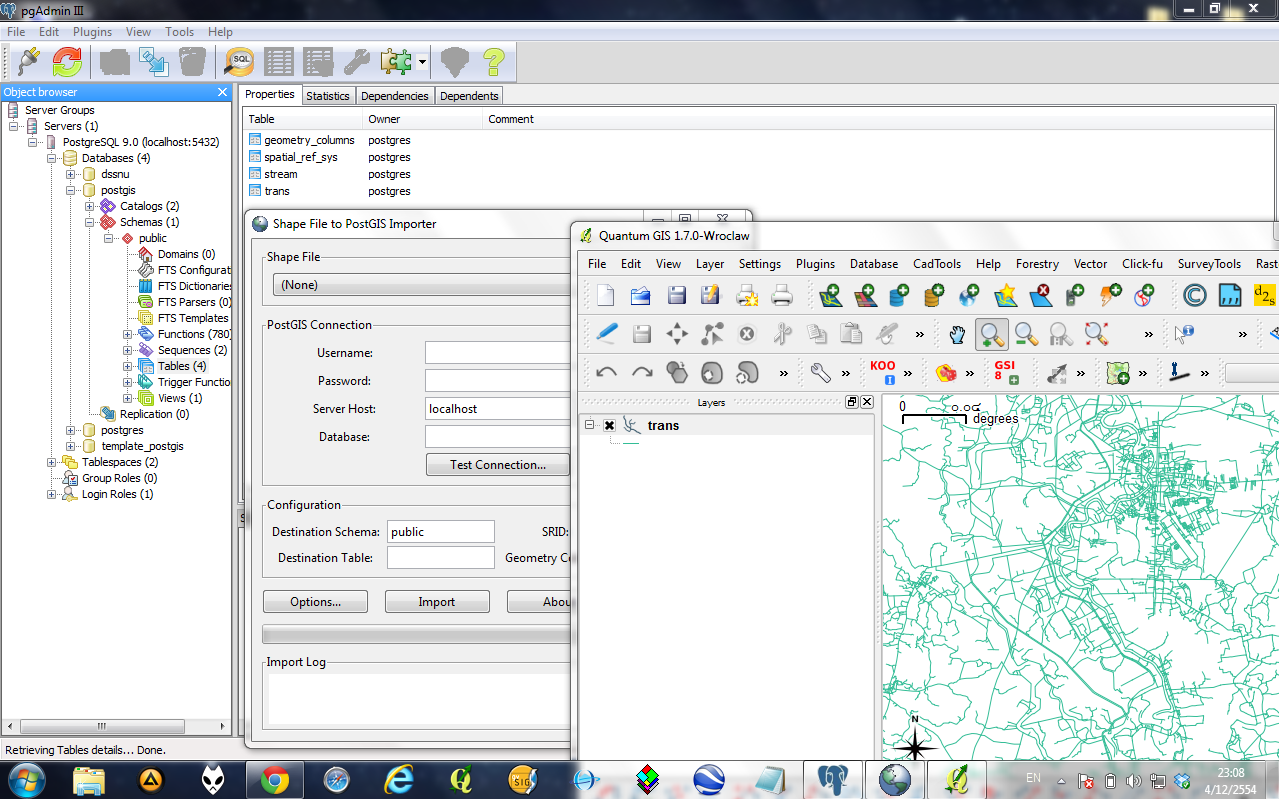
Task: Select the Pan Map tool in QGIS
Action: pyautogui.click(x=957, y=334)
